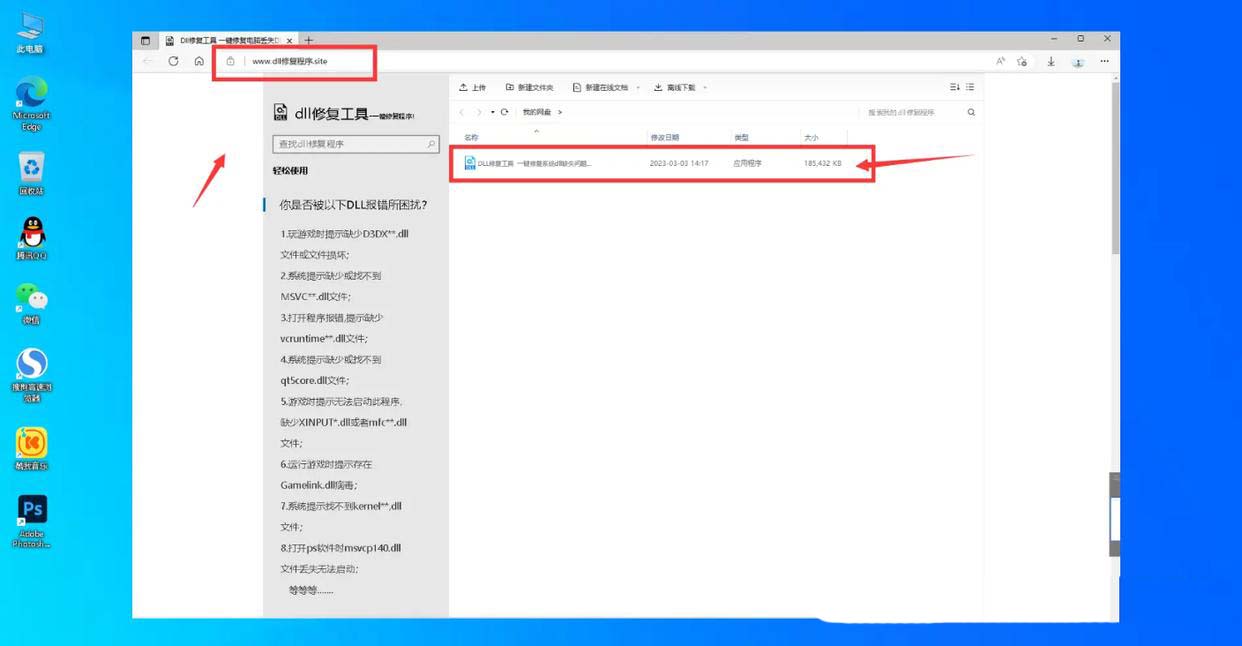This screenshot has width=1242, height=646.
Task: Open Edge's Downloads icon in the toolbar
Action: pyautogui.click(x=1050, y=62)
